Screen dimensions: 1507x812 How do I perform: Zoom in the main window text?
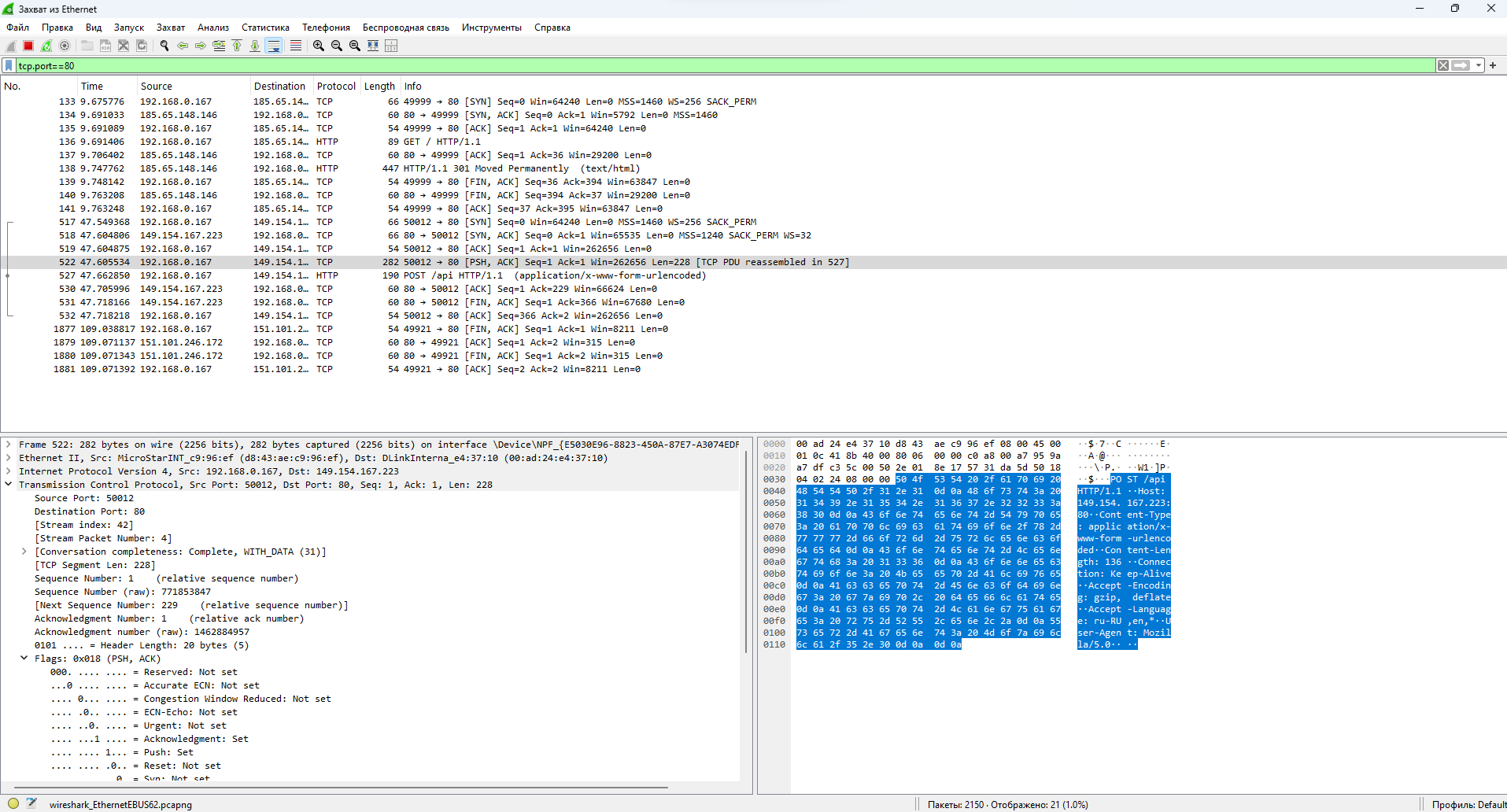(319, 46)
